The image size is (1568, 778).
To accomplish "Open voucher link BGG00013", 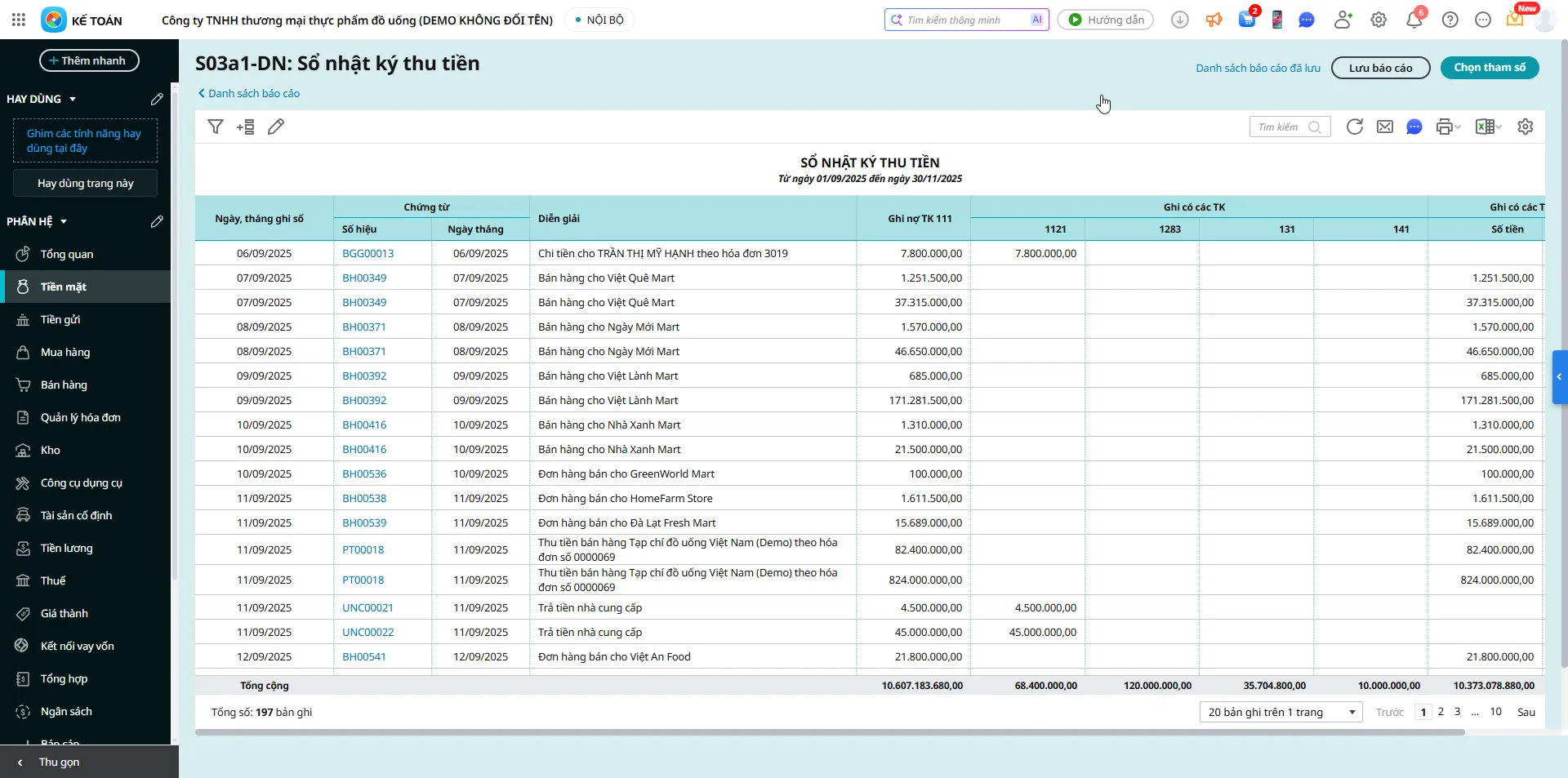I will tap(367, 253).
